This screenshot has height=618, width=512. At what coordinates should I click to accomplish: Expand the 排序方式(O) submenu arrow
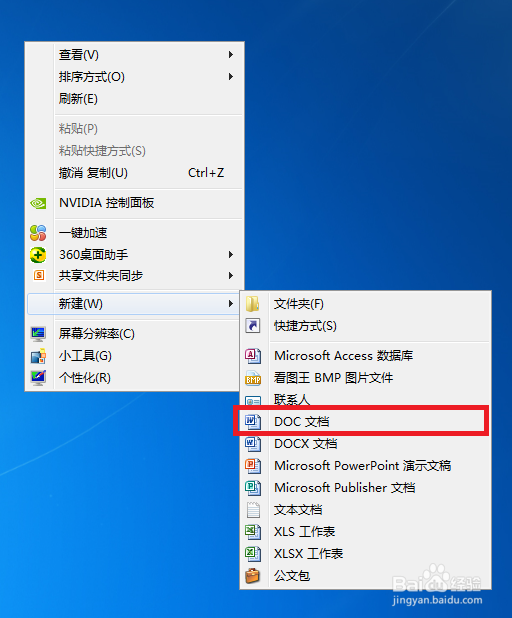(231, 76)
